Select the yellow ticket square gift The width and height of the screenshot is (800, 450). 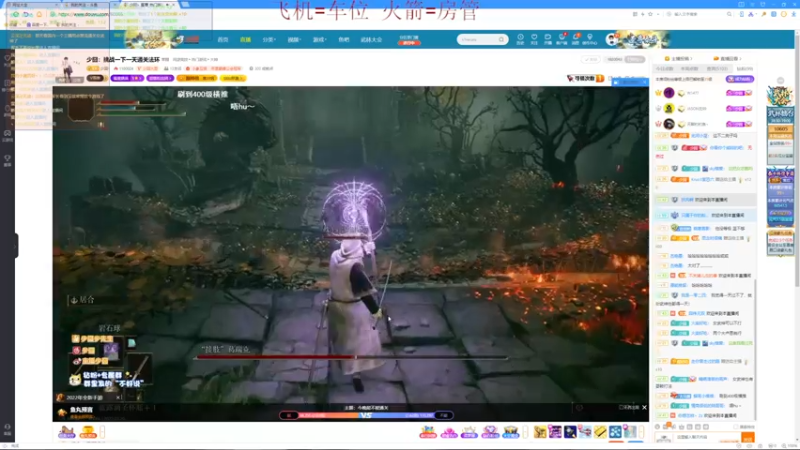[601, 432]
